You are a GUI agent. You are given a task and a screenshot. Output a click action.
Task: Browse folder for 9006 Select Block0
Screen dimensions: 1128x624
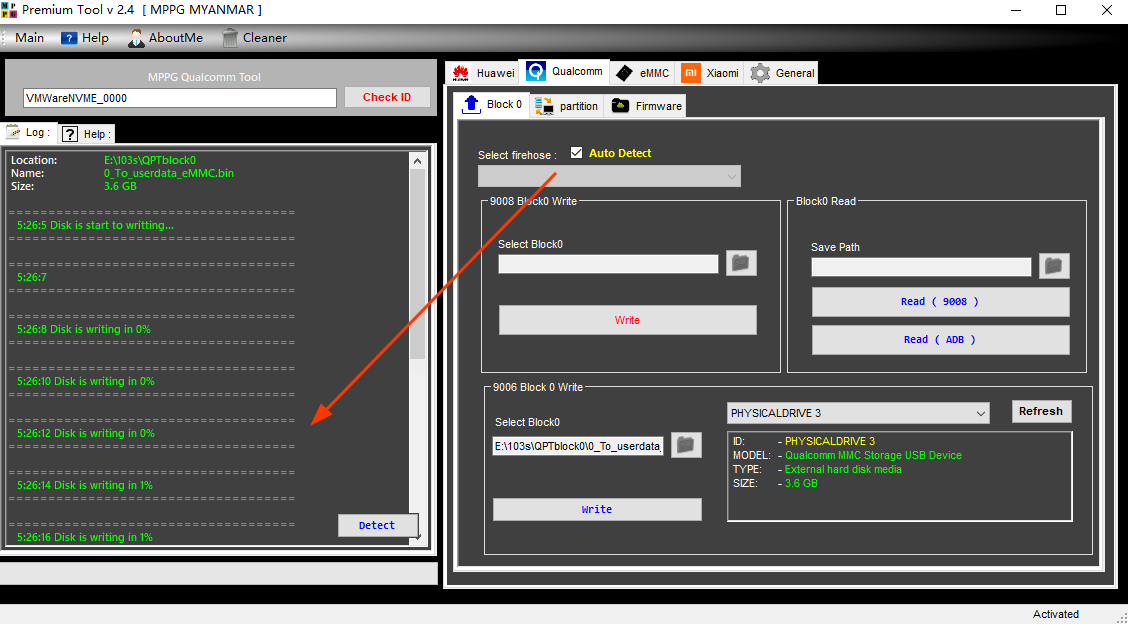[x=686, y=445]
